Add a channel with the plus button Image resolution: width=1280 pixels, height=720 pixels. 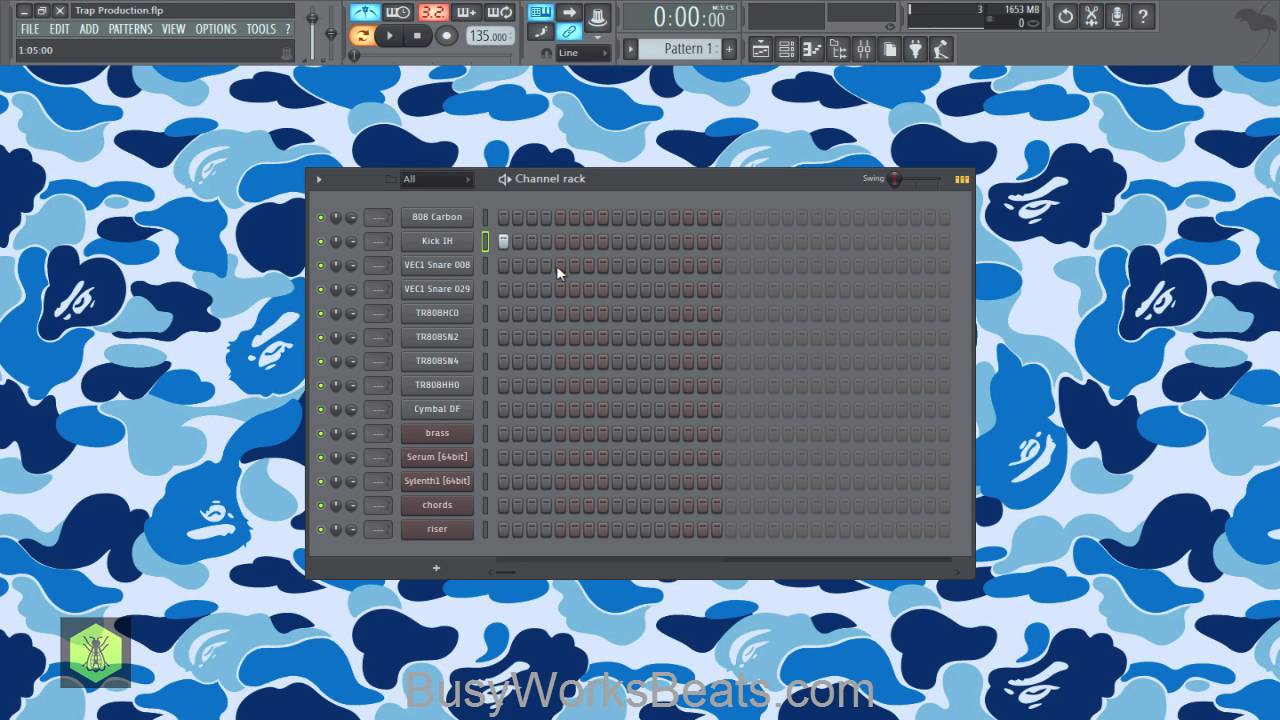[436, 568]
